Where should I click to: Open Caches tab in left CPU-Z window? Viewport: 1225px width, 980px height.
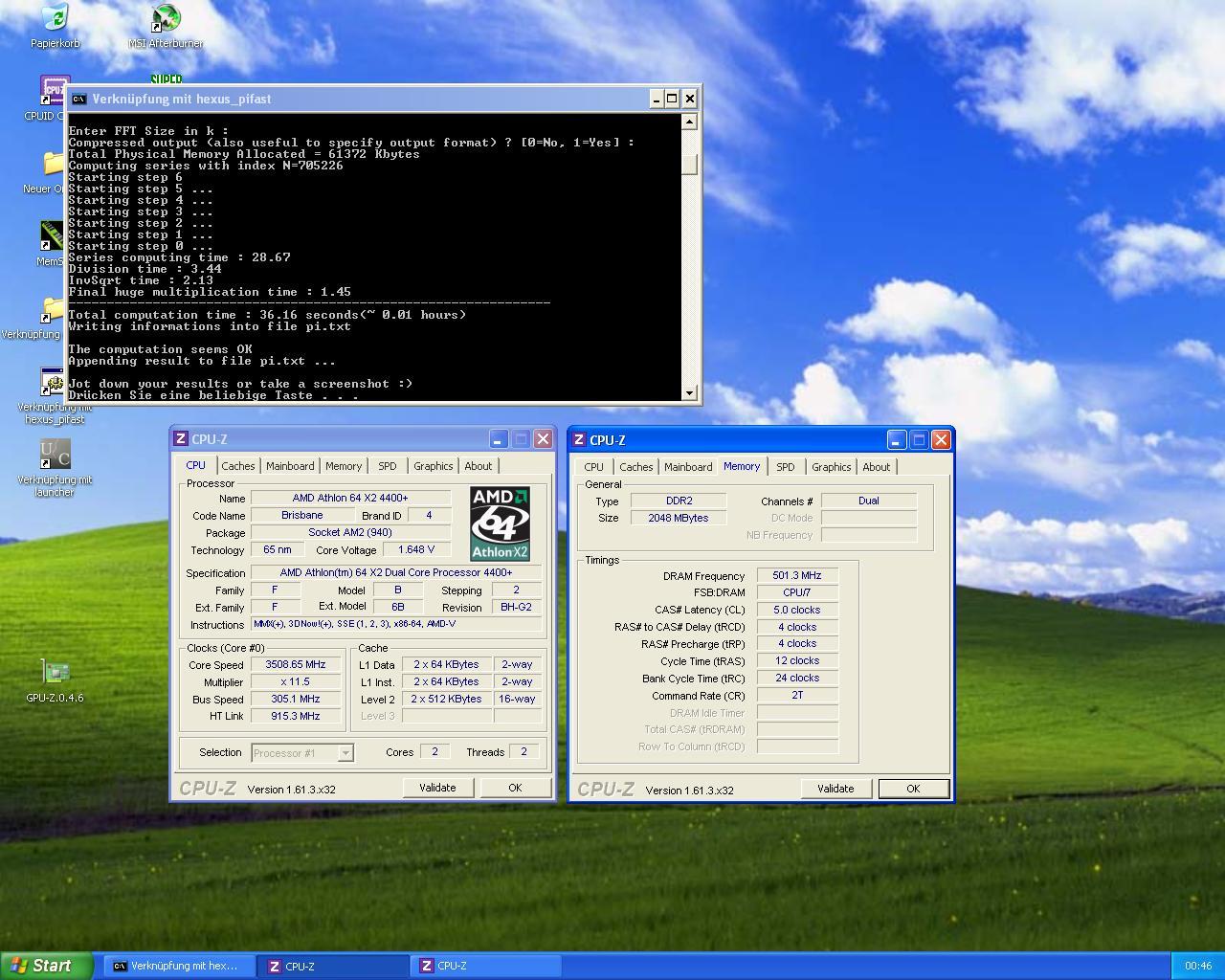coord(238,466)
